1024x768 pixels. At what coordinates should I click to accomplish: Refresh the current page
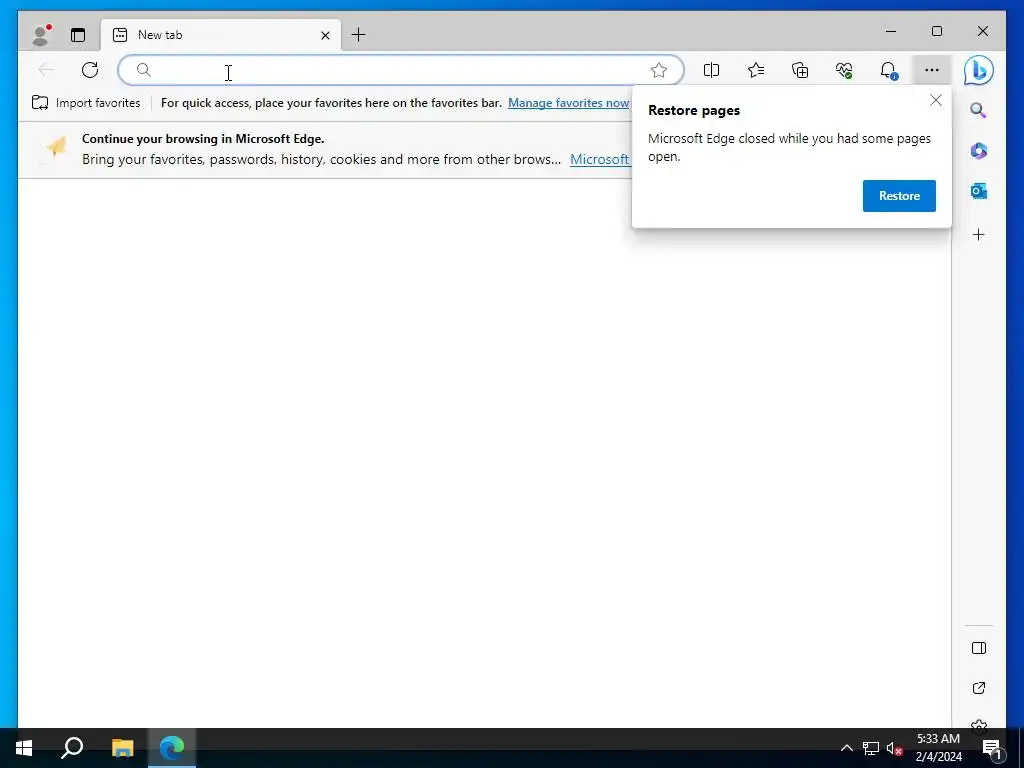[x=90, y=70]
